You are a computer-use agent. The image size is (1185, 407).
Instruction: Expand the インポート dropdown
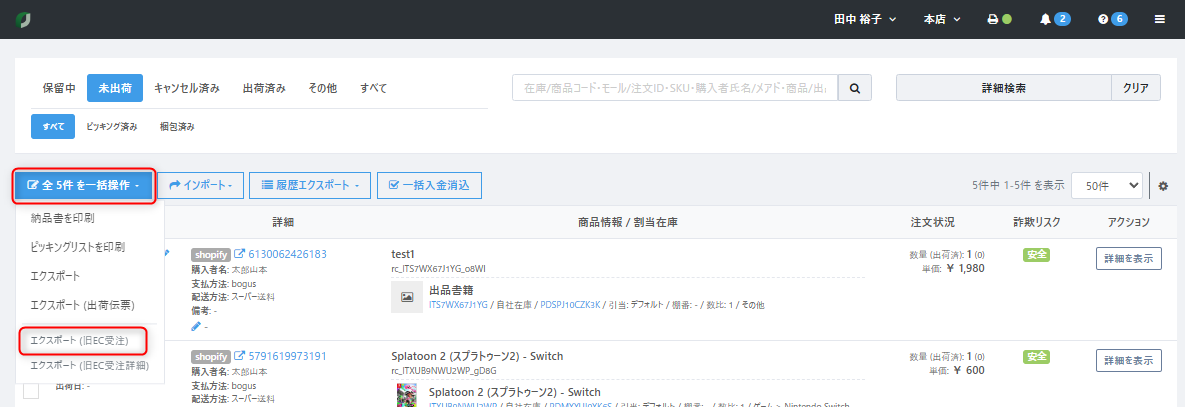point(200,185)
